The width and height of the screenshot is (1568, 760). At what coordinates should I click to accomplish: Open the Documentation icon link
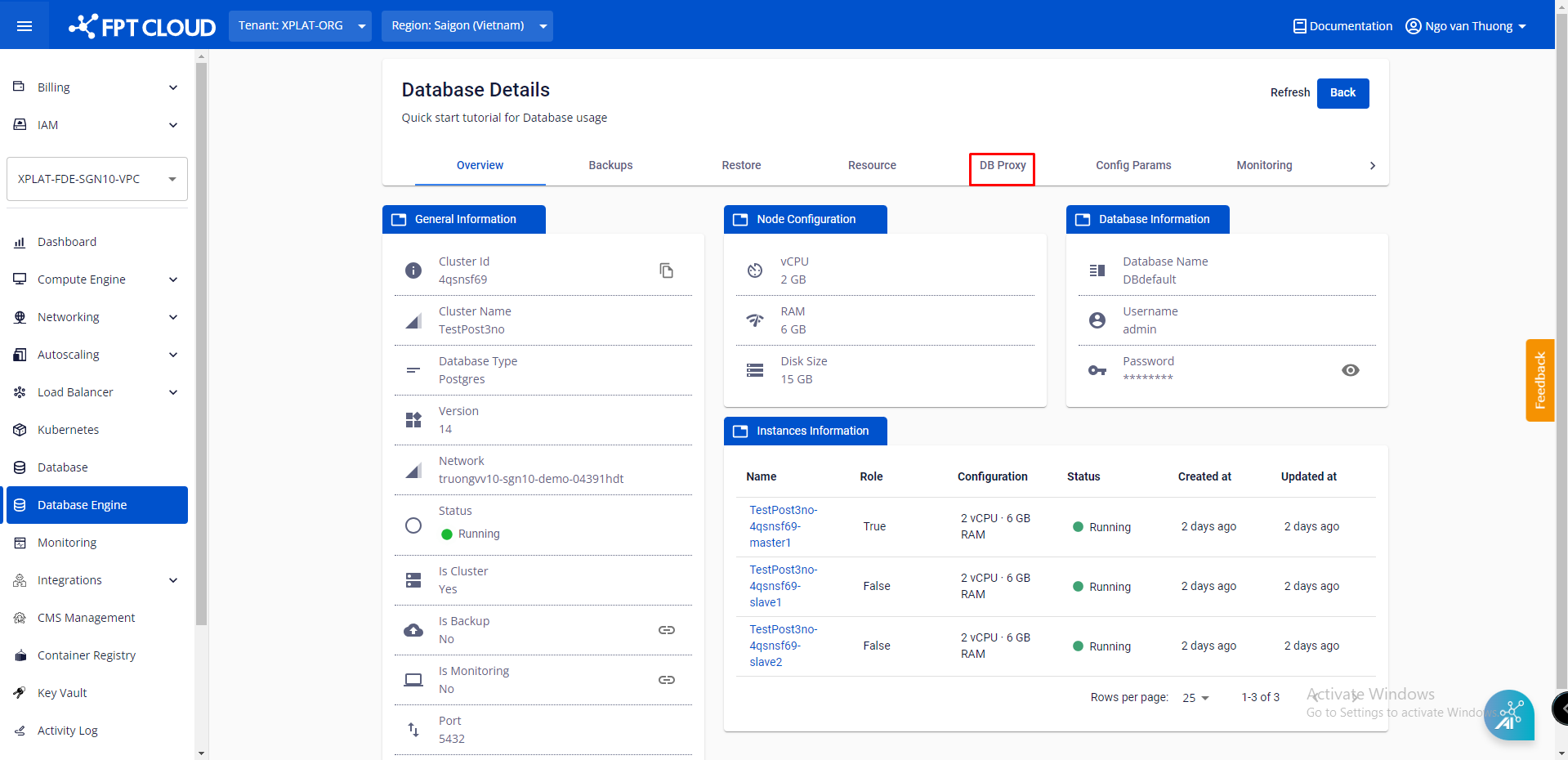click(1299, 26)
